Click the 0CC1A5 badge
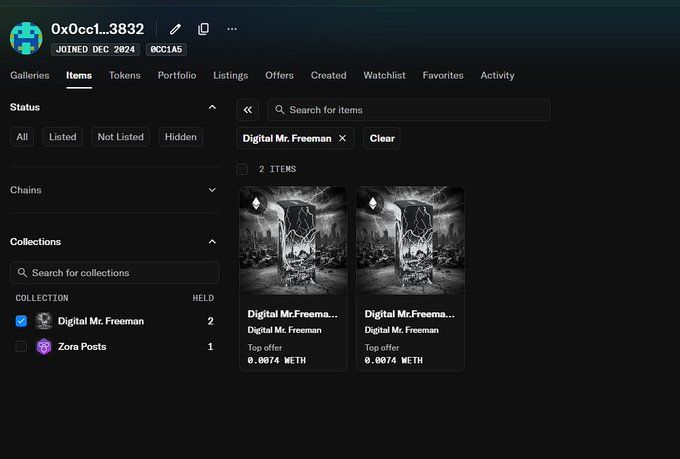 (x=166, y=49)
